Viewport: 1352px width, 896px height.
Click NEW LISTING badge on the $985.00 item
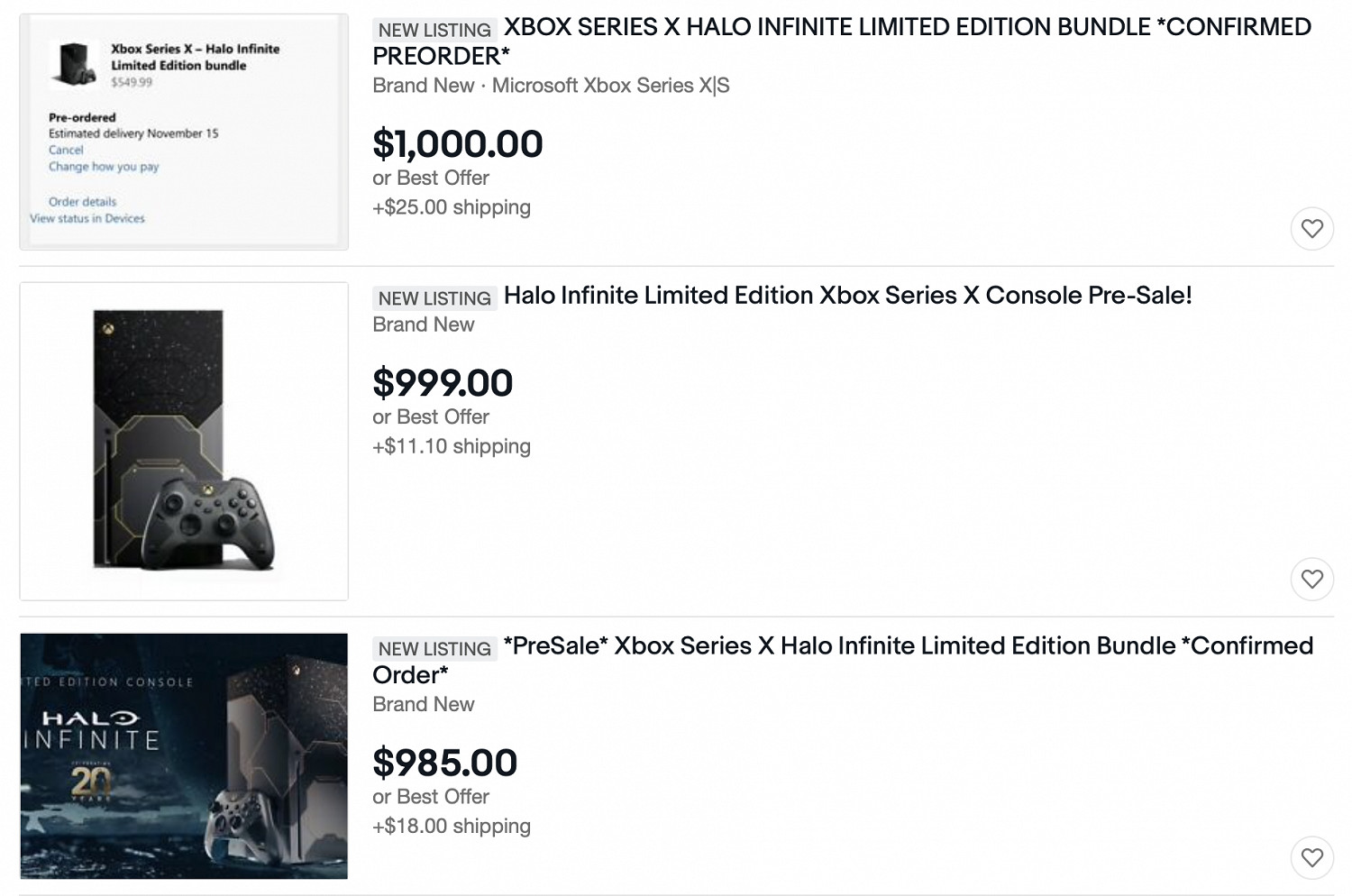click(x=434, y=649)
